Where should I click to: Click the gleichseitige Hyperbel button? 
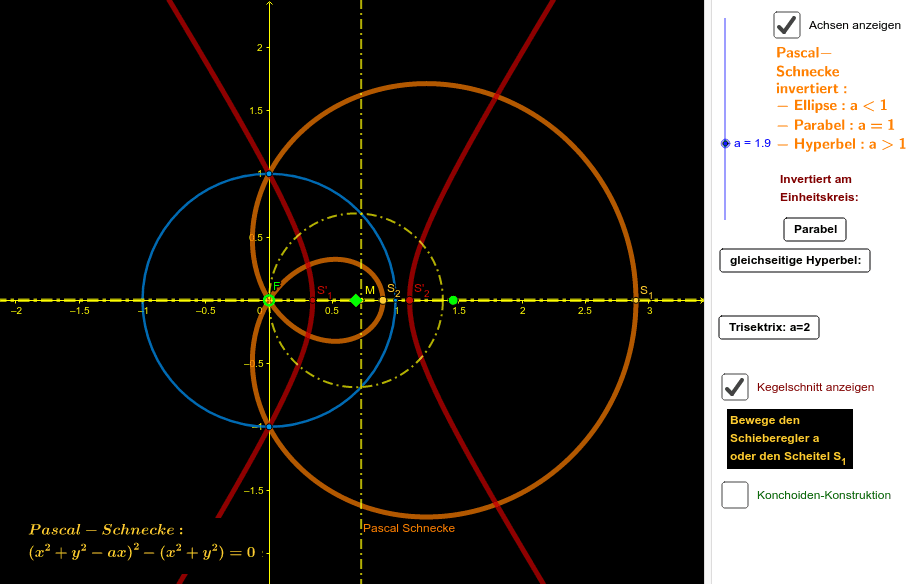pos(794,261)
